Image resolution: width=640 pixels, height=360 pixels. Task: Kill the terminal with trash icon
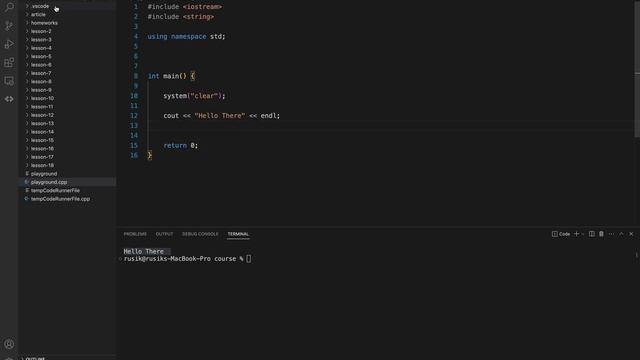(x=601, y=234)
